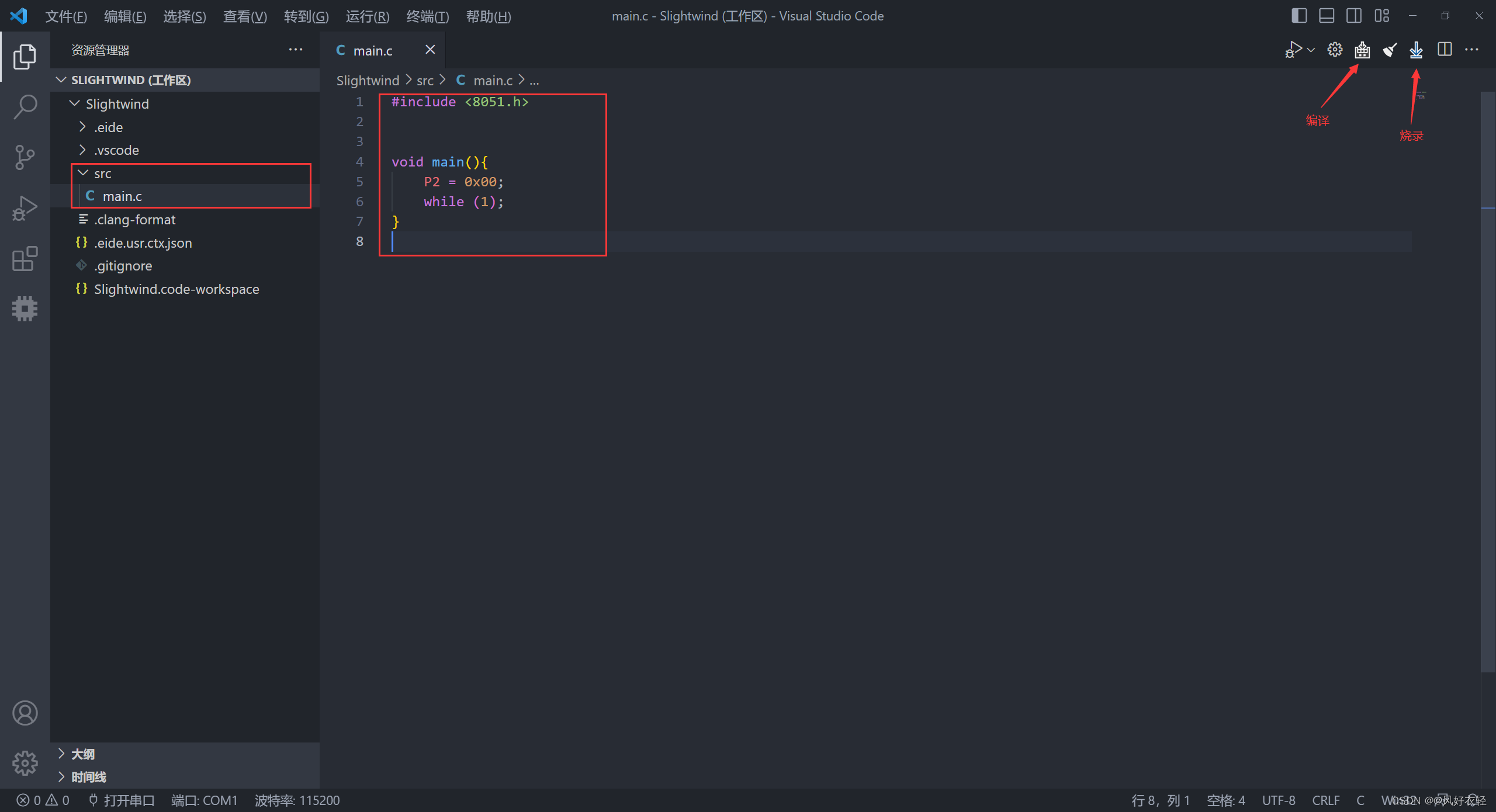Split the editor to the right
1496x812 pixels.
1445,50
